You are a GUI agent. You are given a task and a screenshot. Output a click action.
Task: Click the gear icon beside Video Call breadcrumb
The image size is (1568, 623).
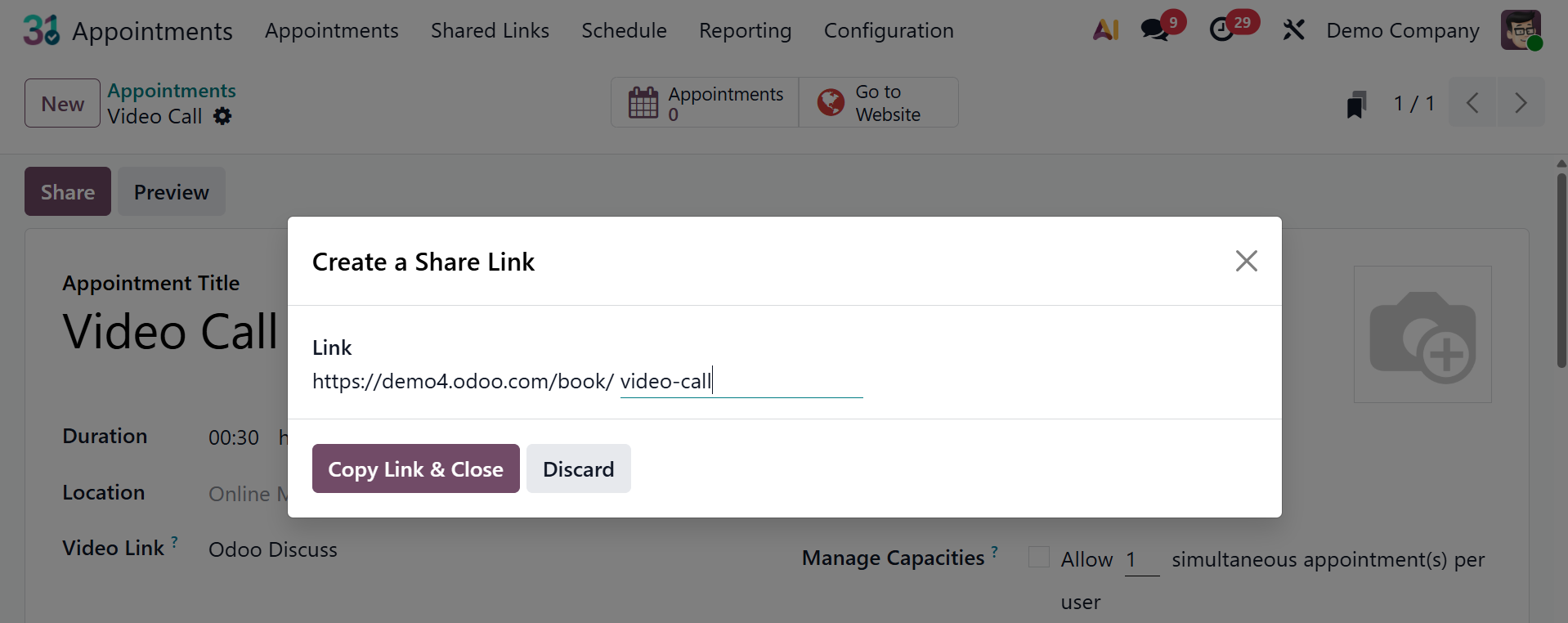point(221,117)
